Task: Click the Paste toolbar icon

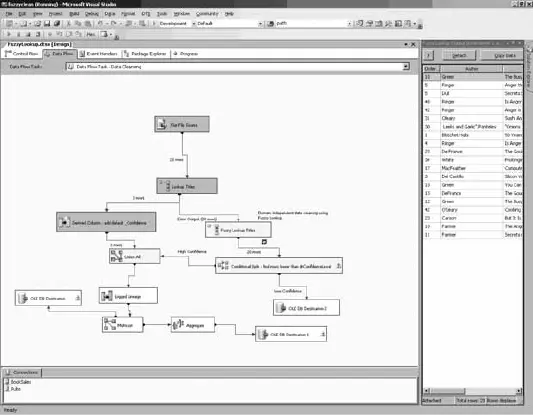Action: [88, 23]
